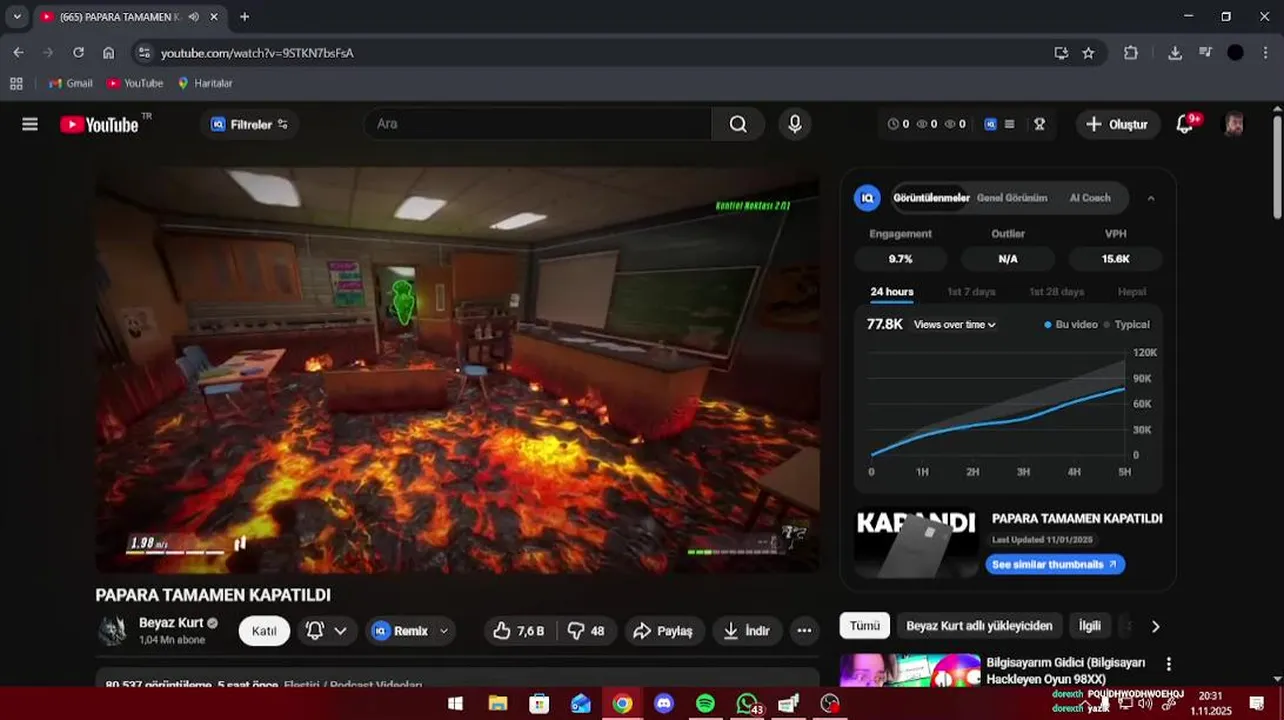Dislike the video with 48
This screenshot has width=1284, height=720.
coord(586,631)
